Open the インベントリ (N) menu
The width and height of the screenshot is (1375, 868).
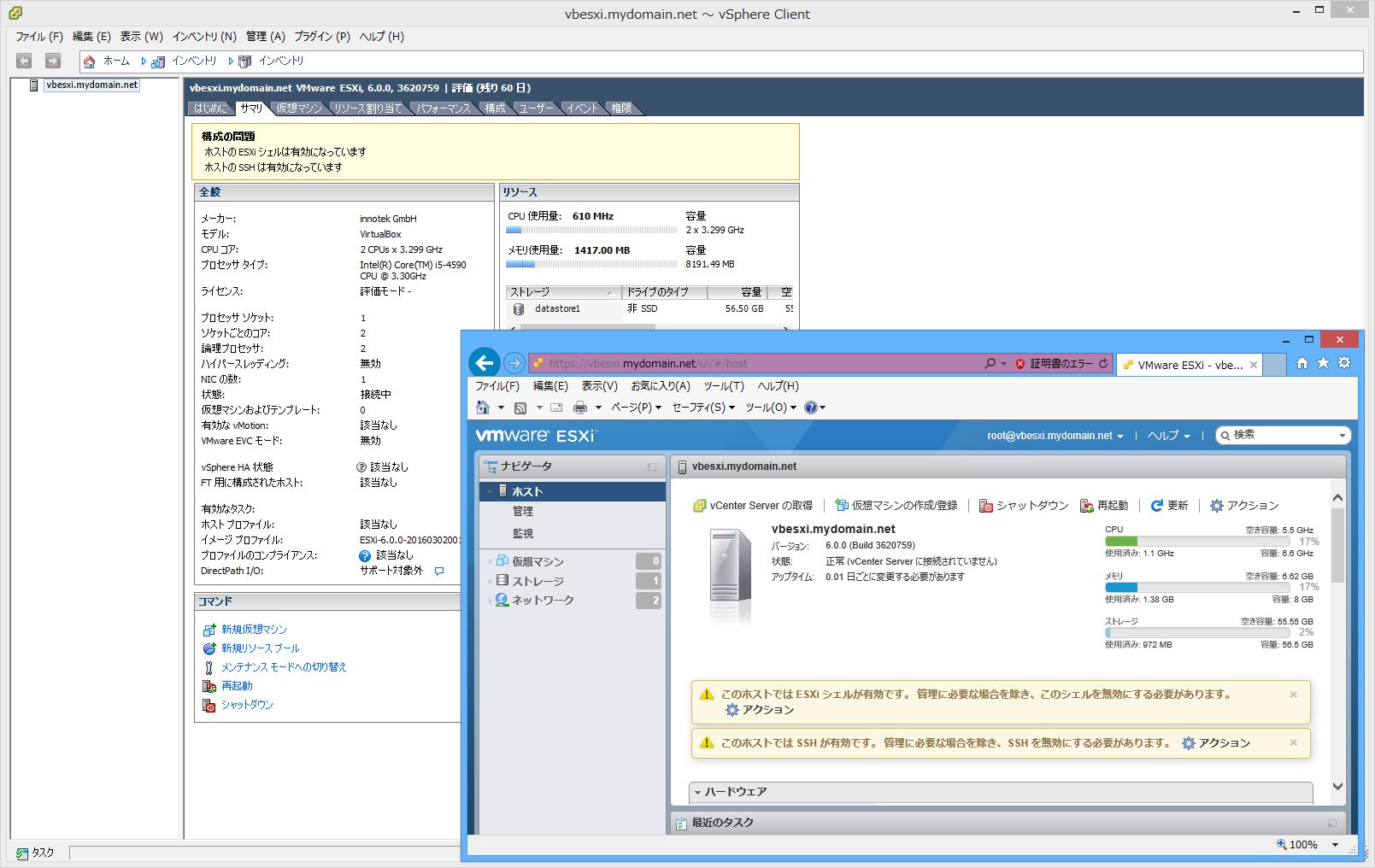click(204, 37)
